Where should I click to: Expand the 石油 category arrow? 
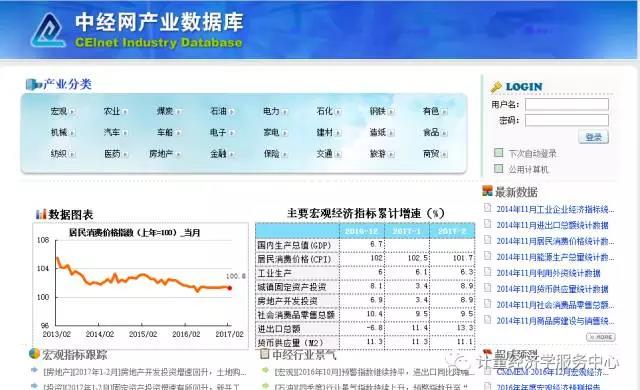(x=231, y=111)
